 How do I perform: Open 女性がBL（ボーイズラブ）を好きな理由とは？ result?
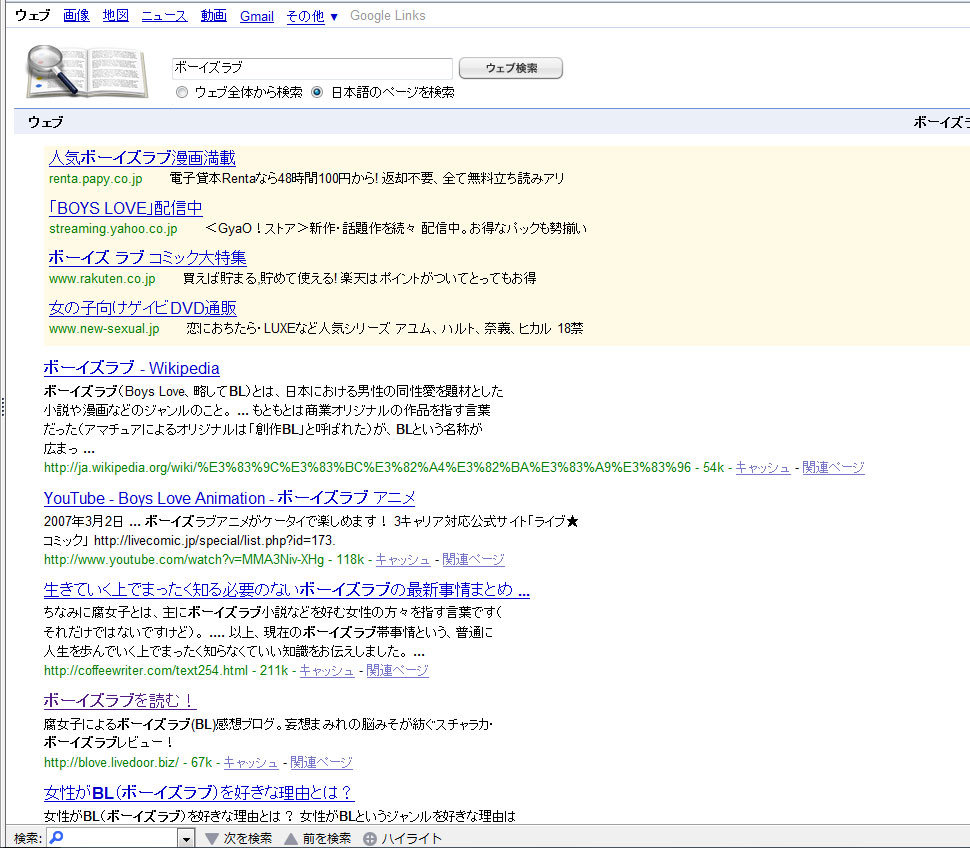pyautogui.click(x=199, y=792)
